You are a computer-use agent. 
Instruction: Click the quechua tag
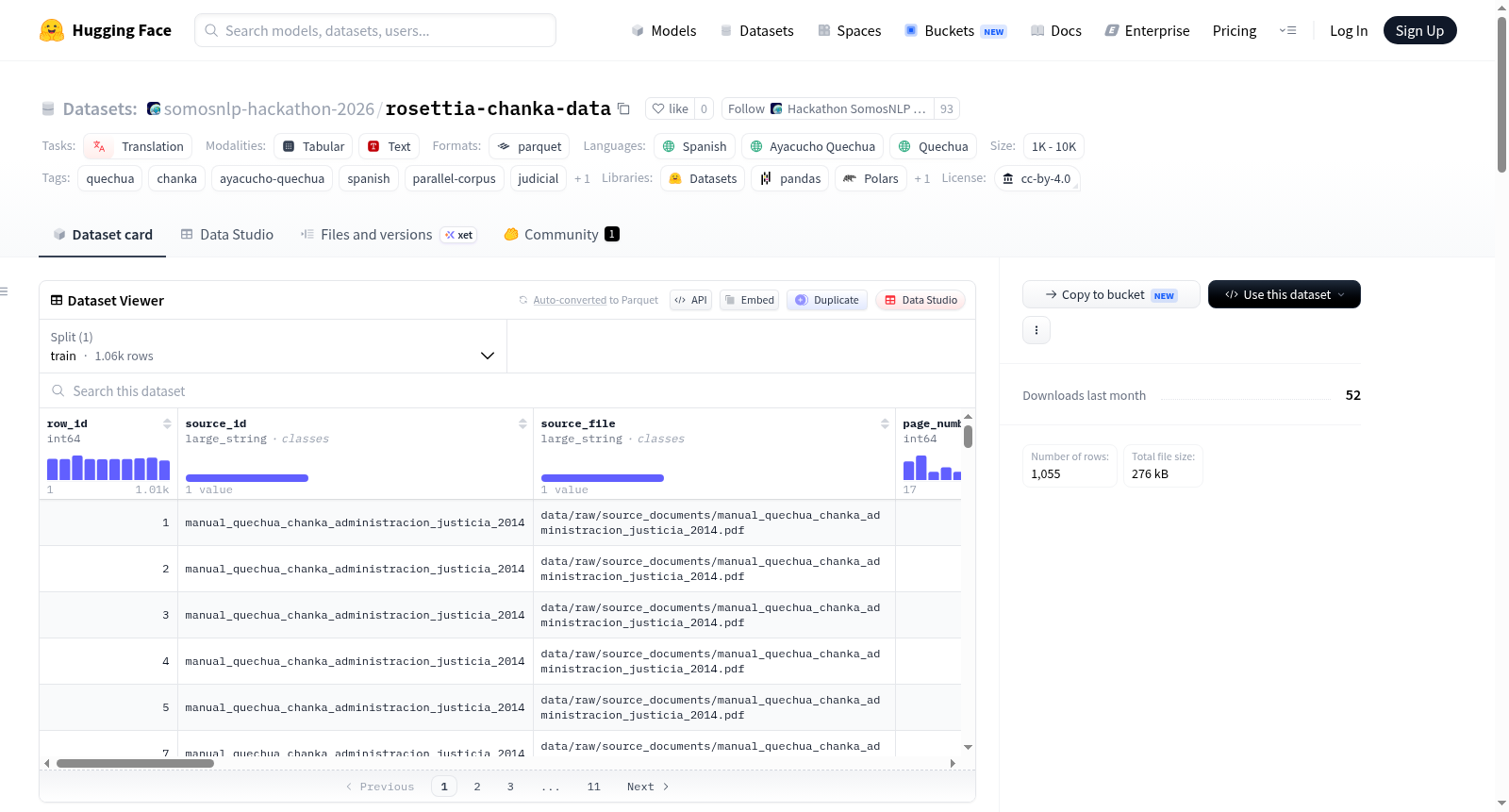coord(110,178)
